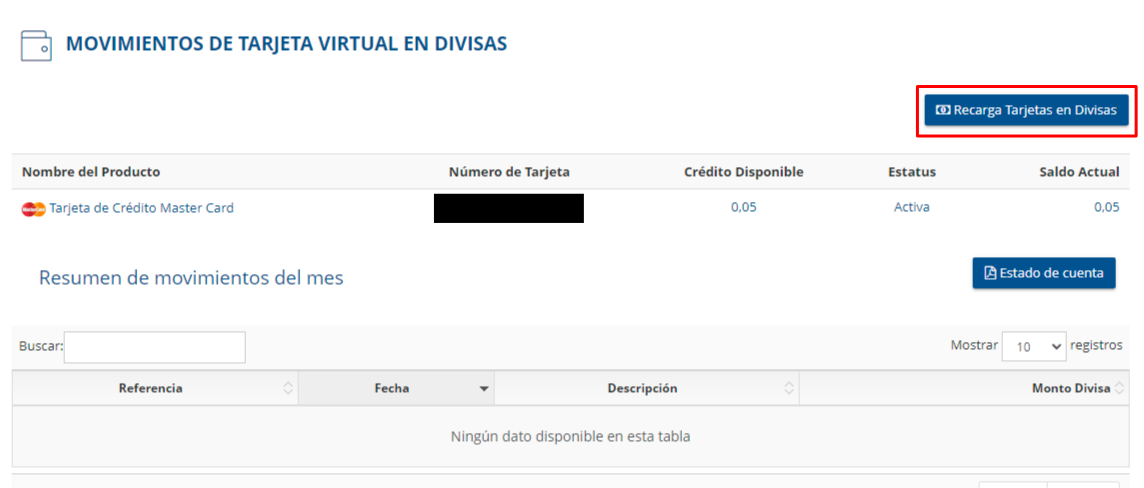Sort table by Descripción column
This screenshot has height=488, width=1144.
646,388
